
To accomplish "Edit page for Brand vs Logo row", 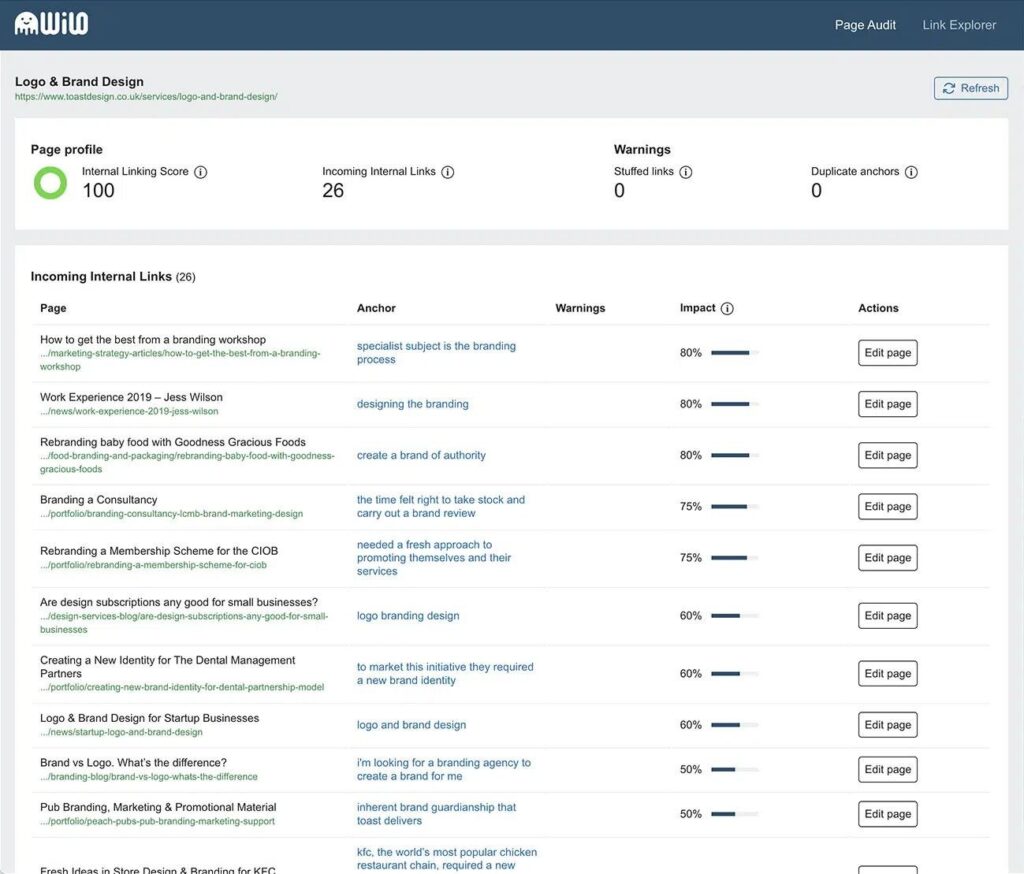I will pyautogui.click(x=887, y=769).
